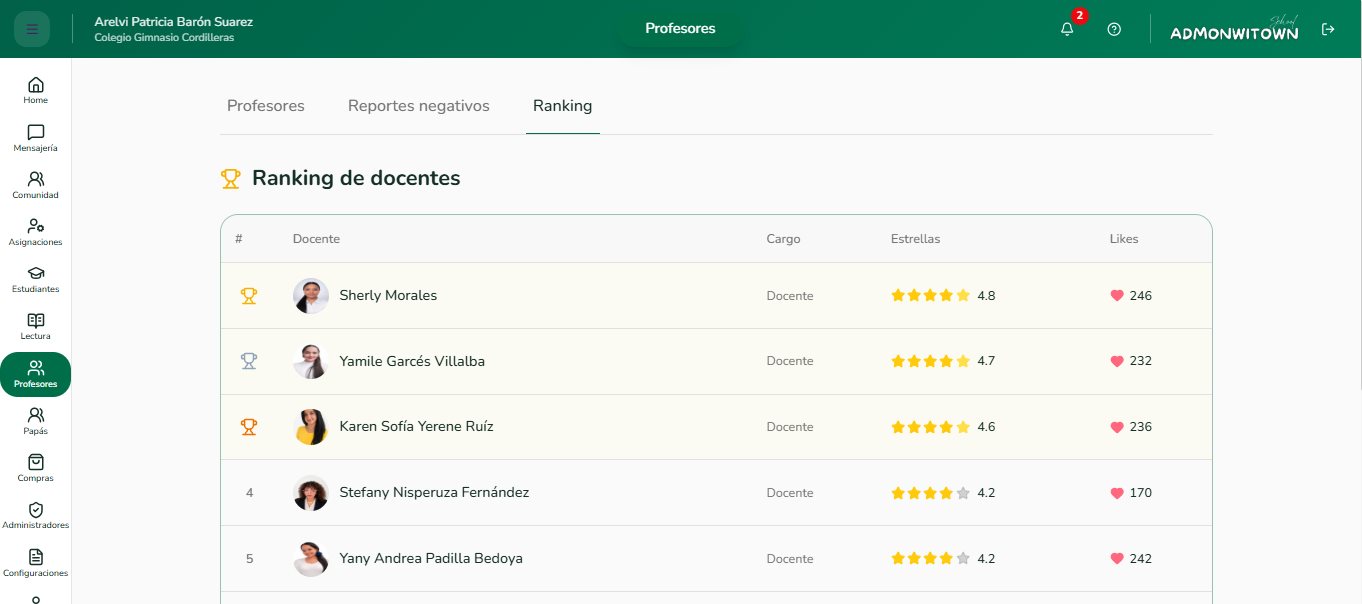Screen dimensions: 1362x604
Task: Click the logout icon
Action: click(1328, 29)
